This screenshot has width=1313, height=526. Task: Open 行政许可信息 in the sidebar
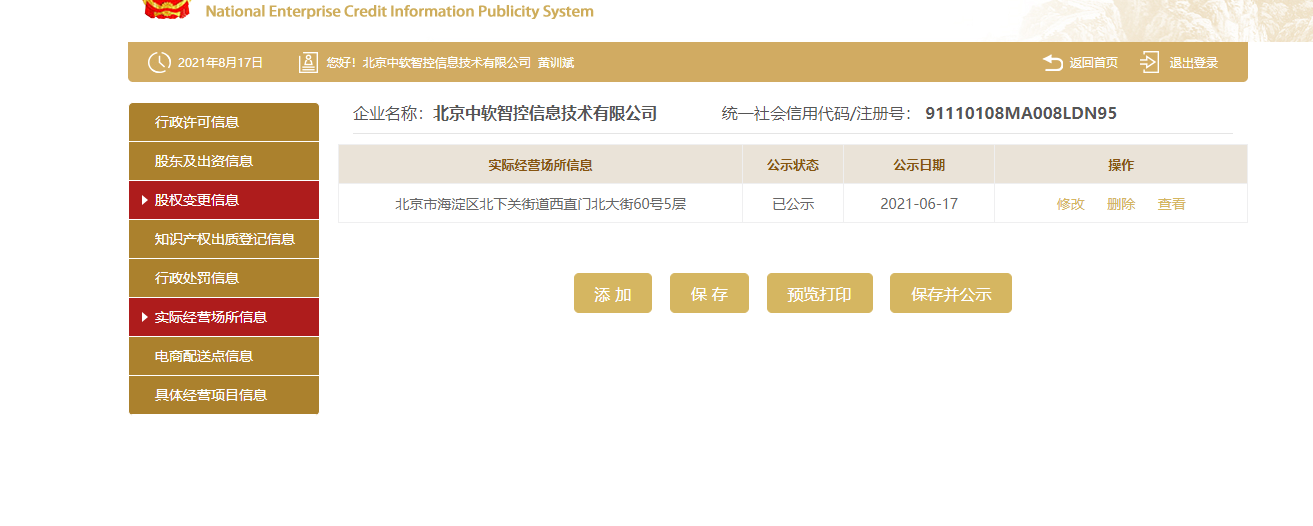tap(224, 122)
